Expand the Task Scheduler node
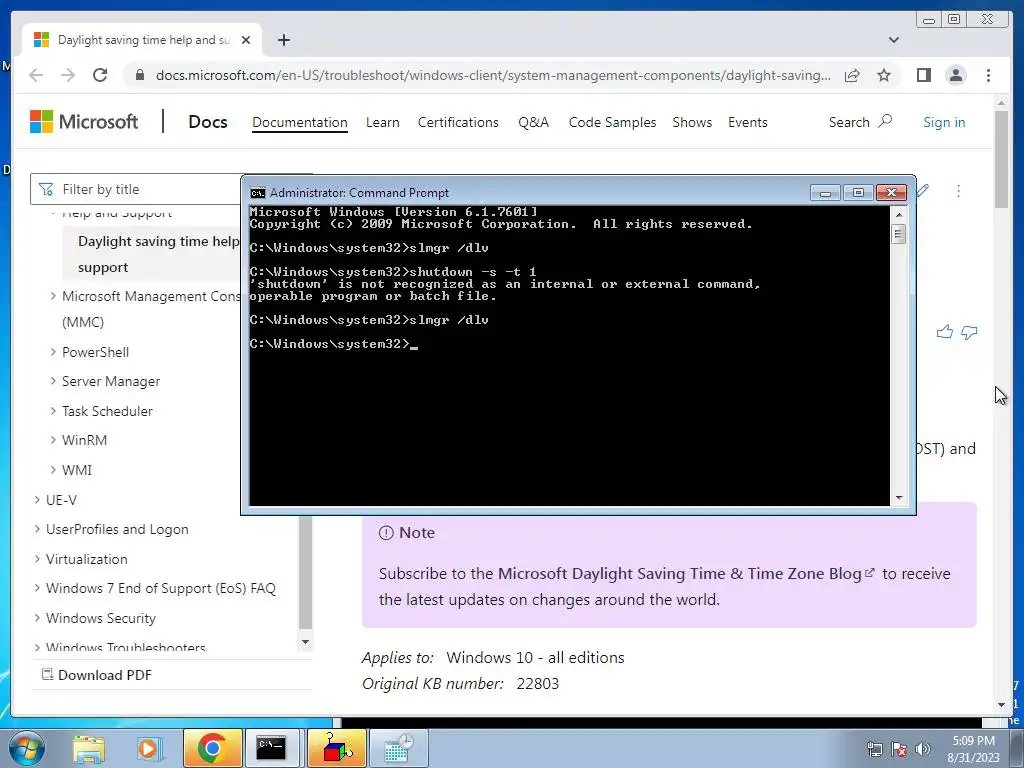Image resolution: width=1024 pixels, height=768 pixels. tap(53, 411)
